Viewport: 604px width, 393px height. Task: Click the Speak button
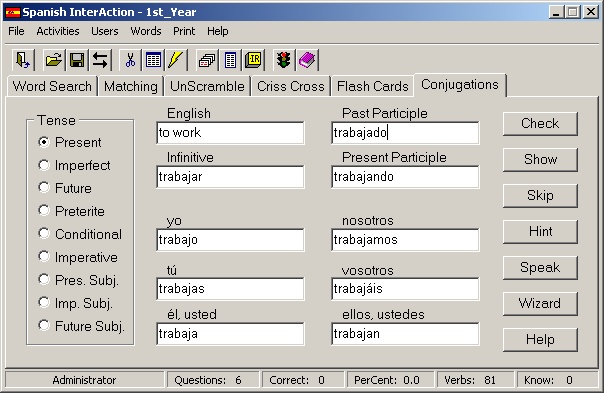[540, 267]
